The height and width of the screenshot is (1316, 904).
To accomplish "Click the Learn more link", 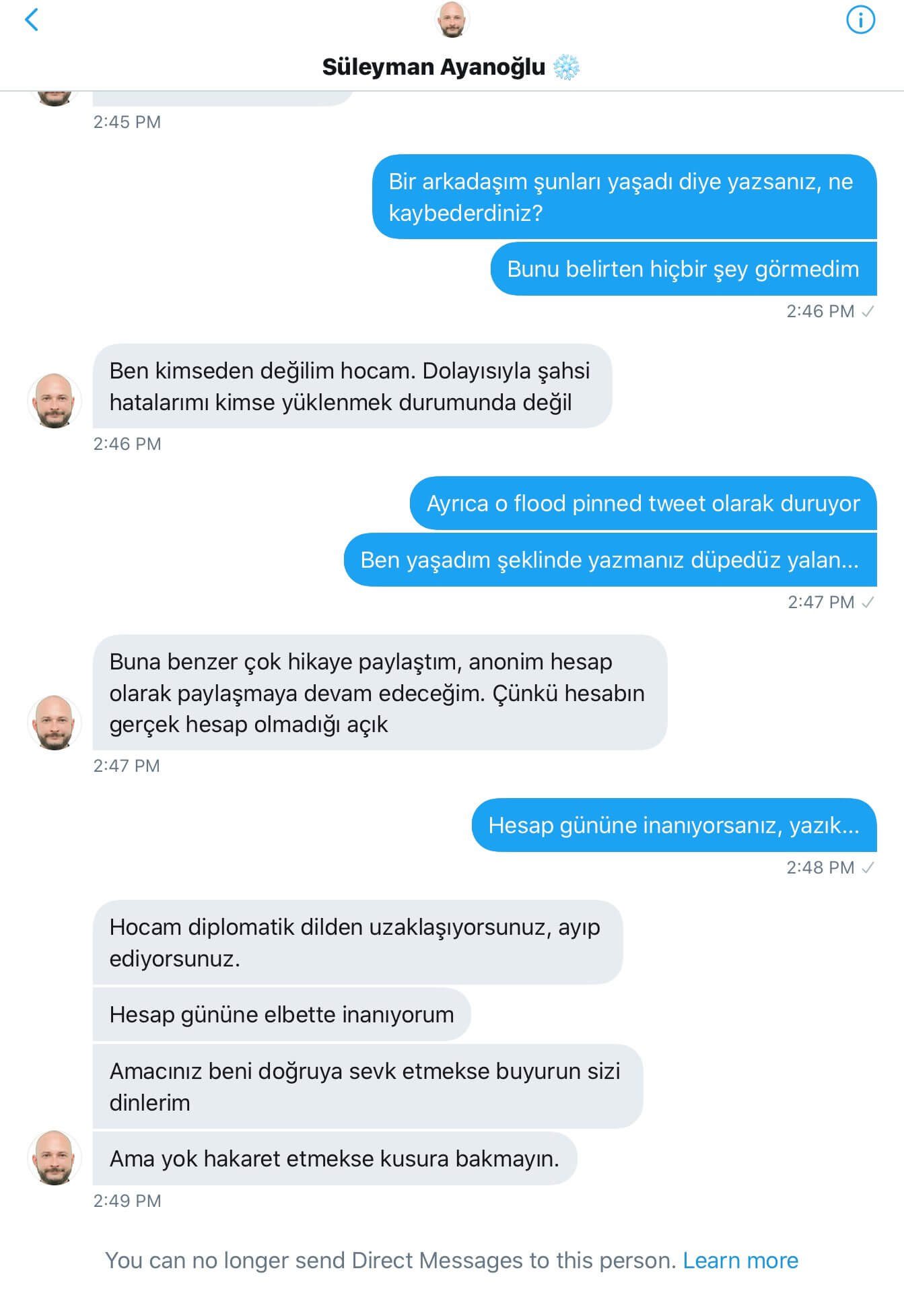I will click(740, 1260).
